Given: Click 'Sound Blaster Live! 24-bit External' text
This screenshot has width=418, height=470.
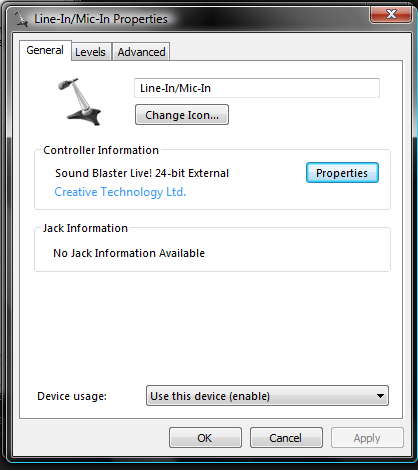Looking at the screenshot, I should [142, 173].
